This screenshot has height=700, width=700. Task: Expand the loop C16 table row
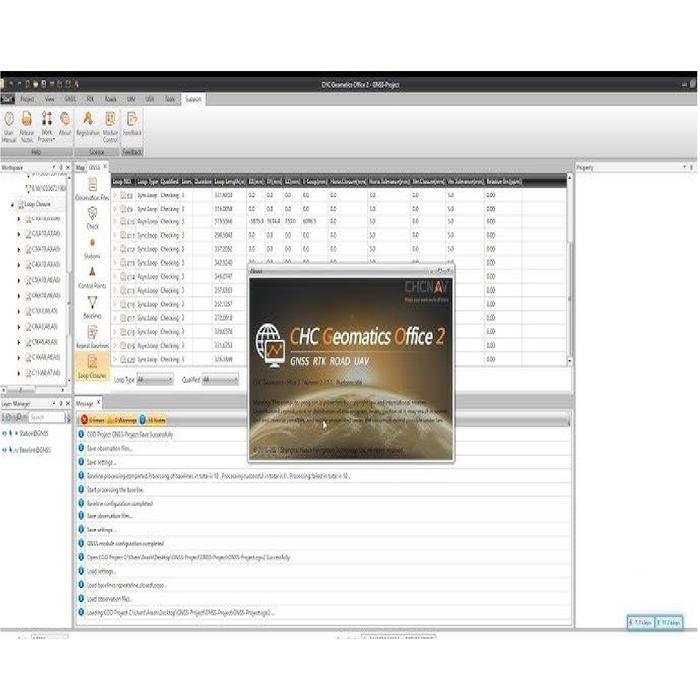coord(115,304)
